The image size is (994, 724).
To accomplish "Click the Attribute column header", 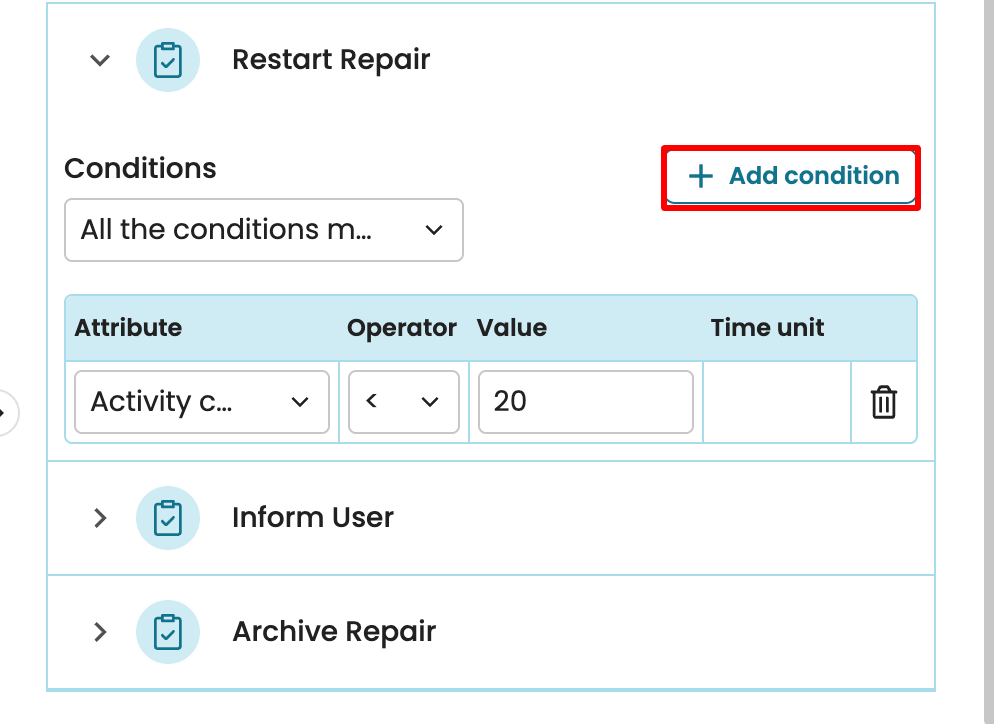I will (x=128, y=328).
